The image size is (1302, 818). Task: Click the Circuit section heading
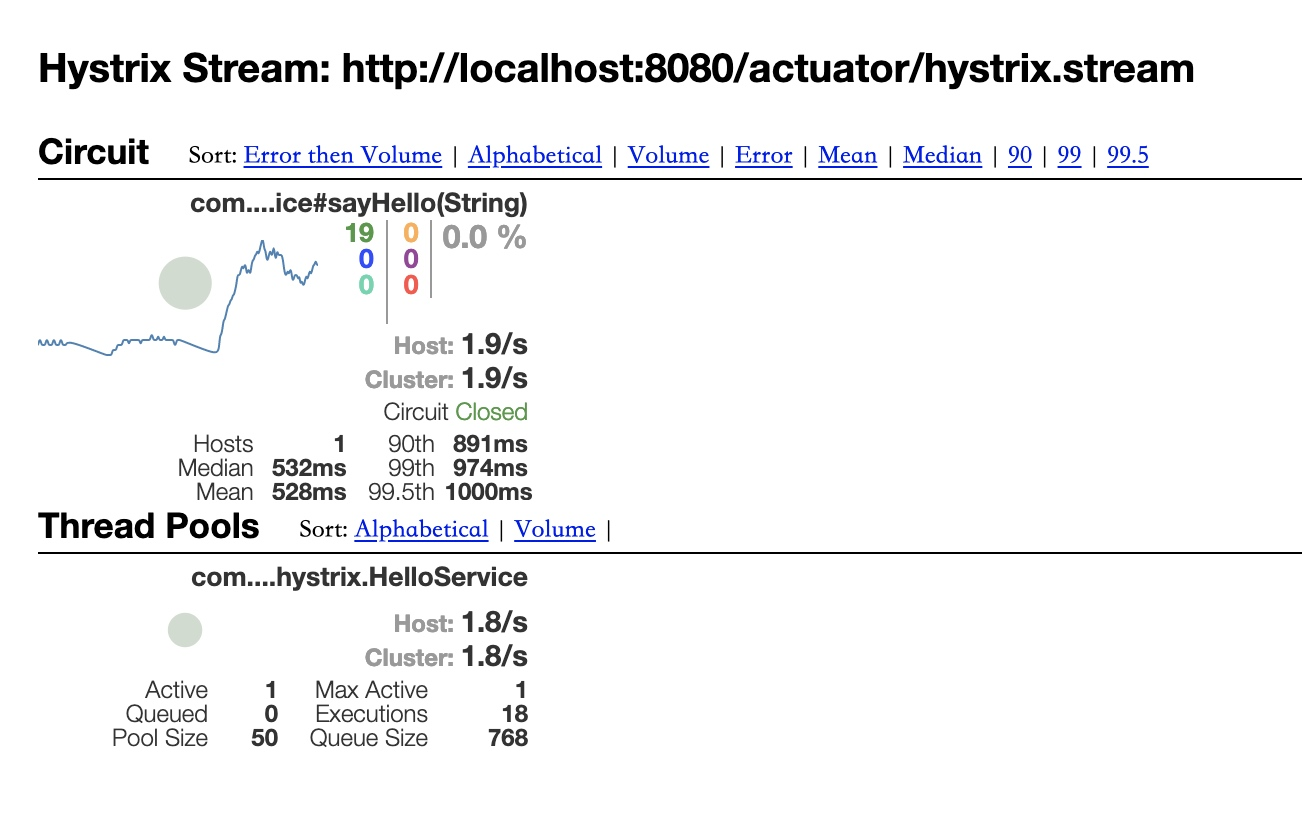[x=93, y=153]
